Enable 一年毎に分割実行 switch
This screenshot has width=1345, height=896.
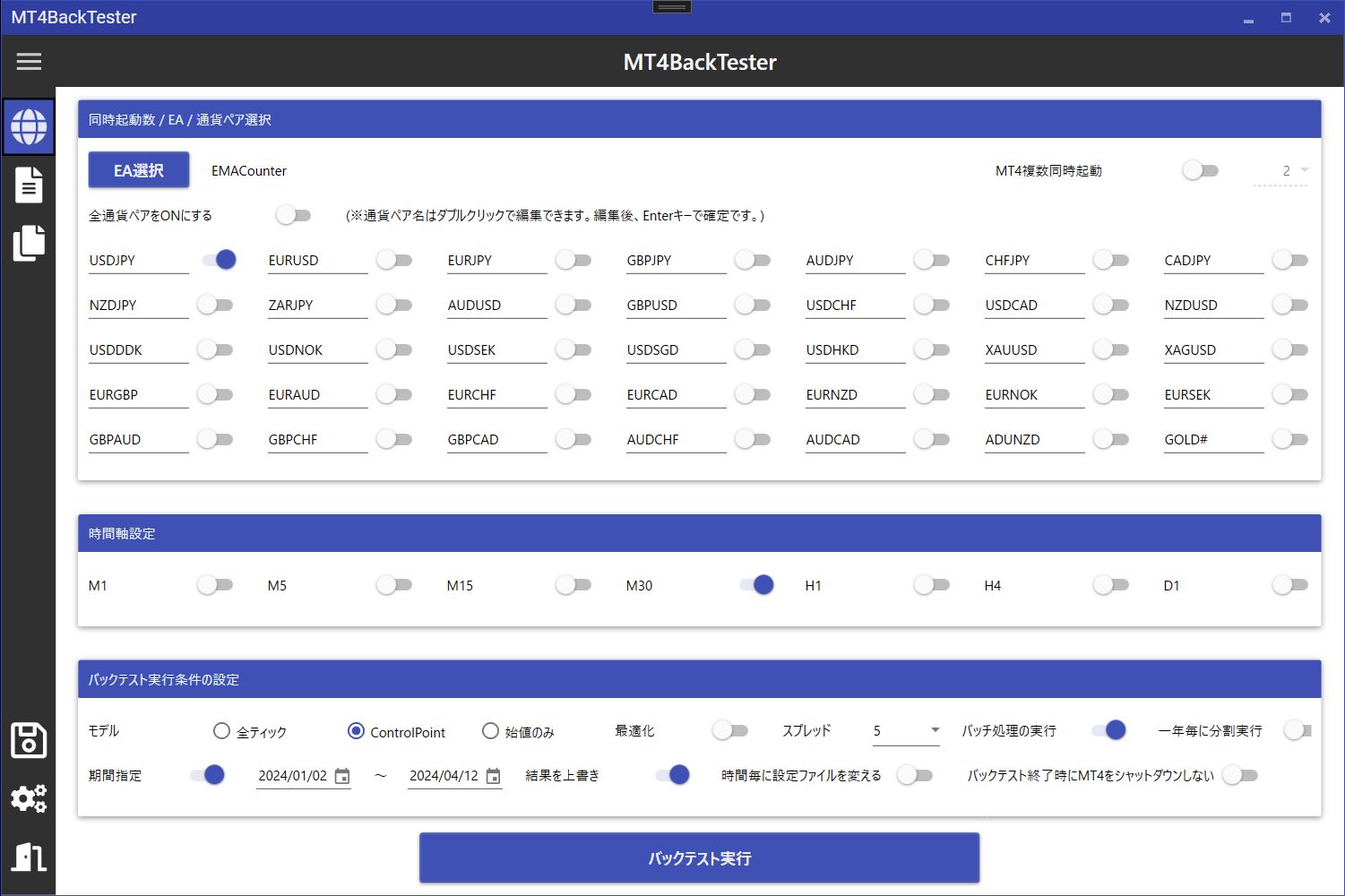point(1298,730)
